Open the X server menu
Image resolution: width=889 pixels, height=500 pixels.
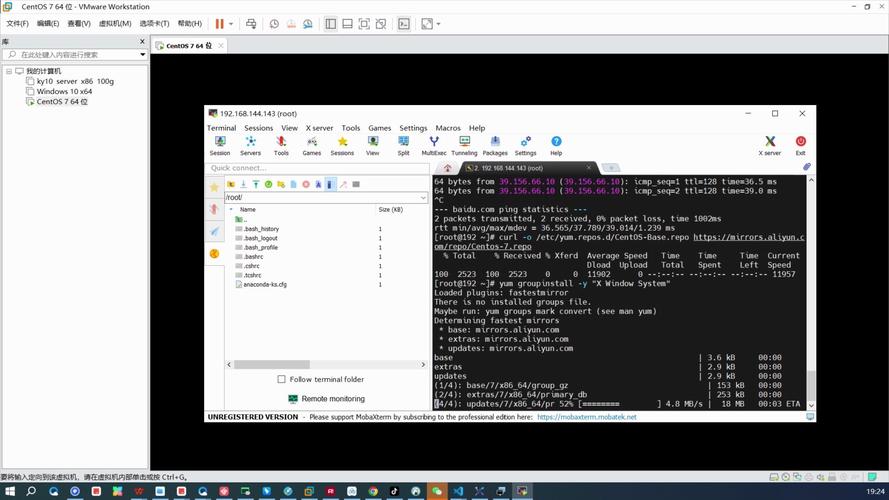click(x=319, y=128)
